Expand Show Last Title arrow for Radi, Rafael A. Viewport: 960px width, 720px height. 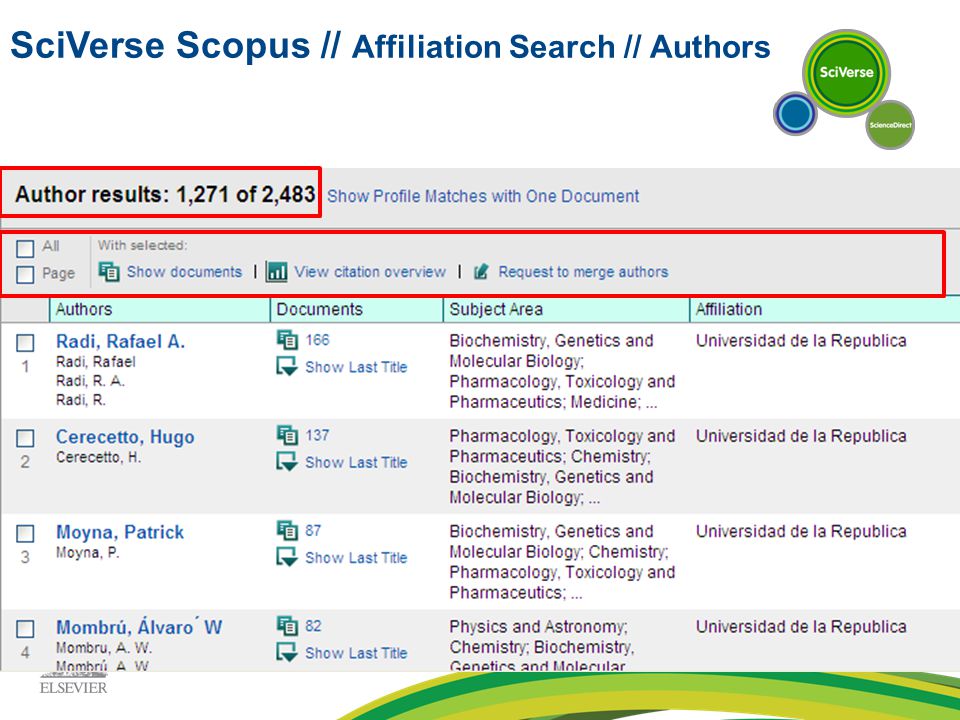point(287,366)
